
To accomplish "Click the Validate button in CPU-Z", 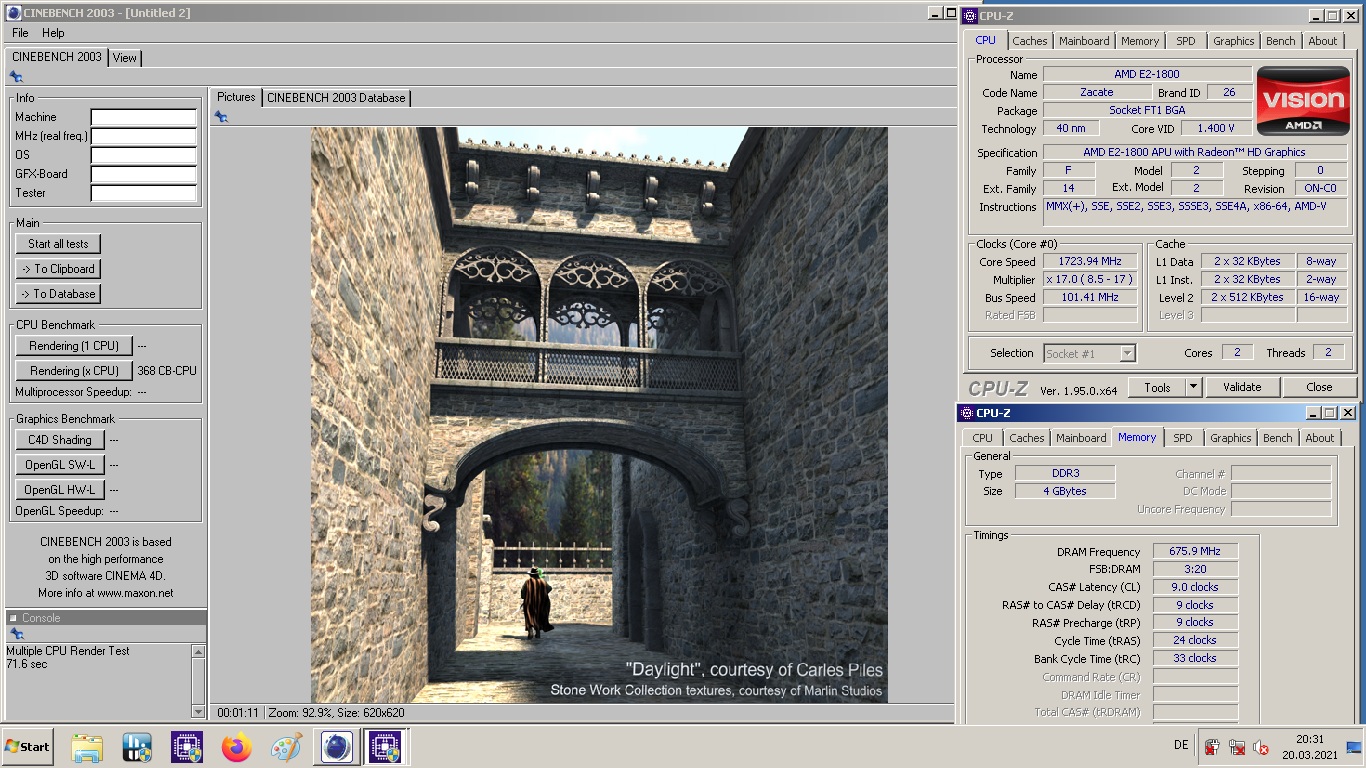I will click(x=1242, y=387).
